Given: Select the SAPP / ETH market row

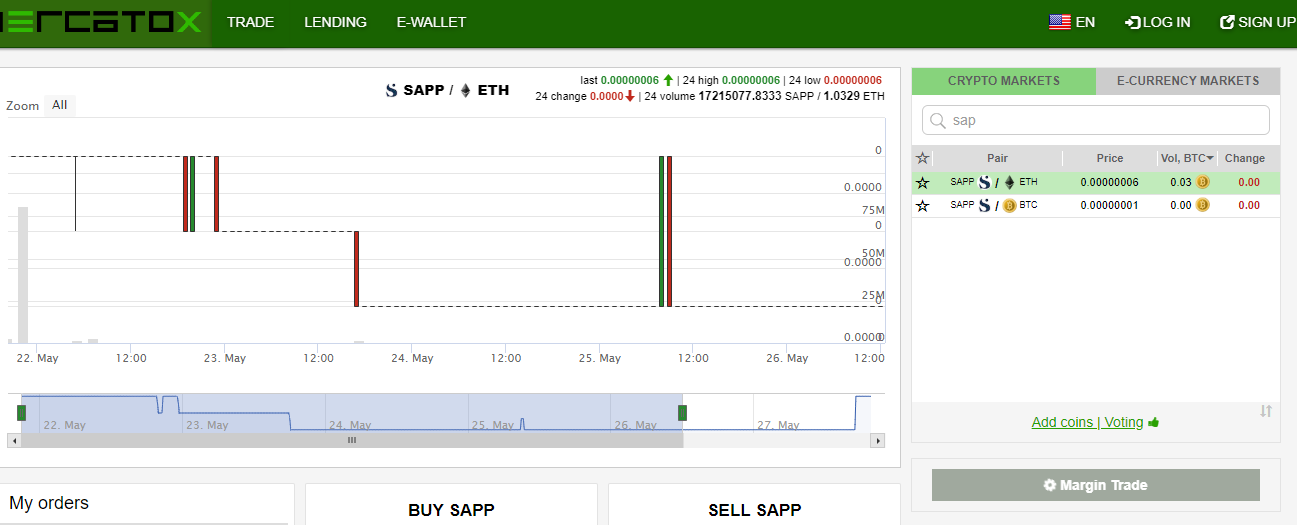Looking at the screenshot, I should 1095,182.
